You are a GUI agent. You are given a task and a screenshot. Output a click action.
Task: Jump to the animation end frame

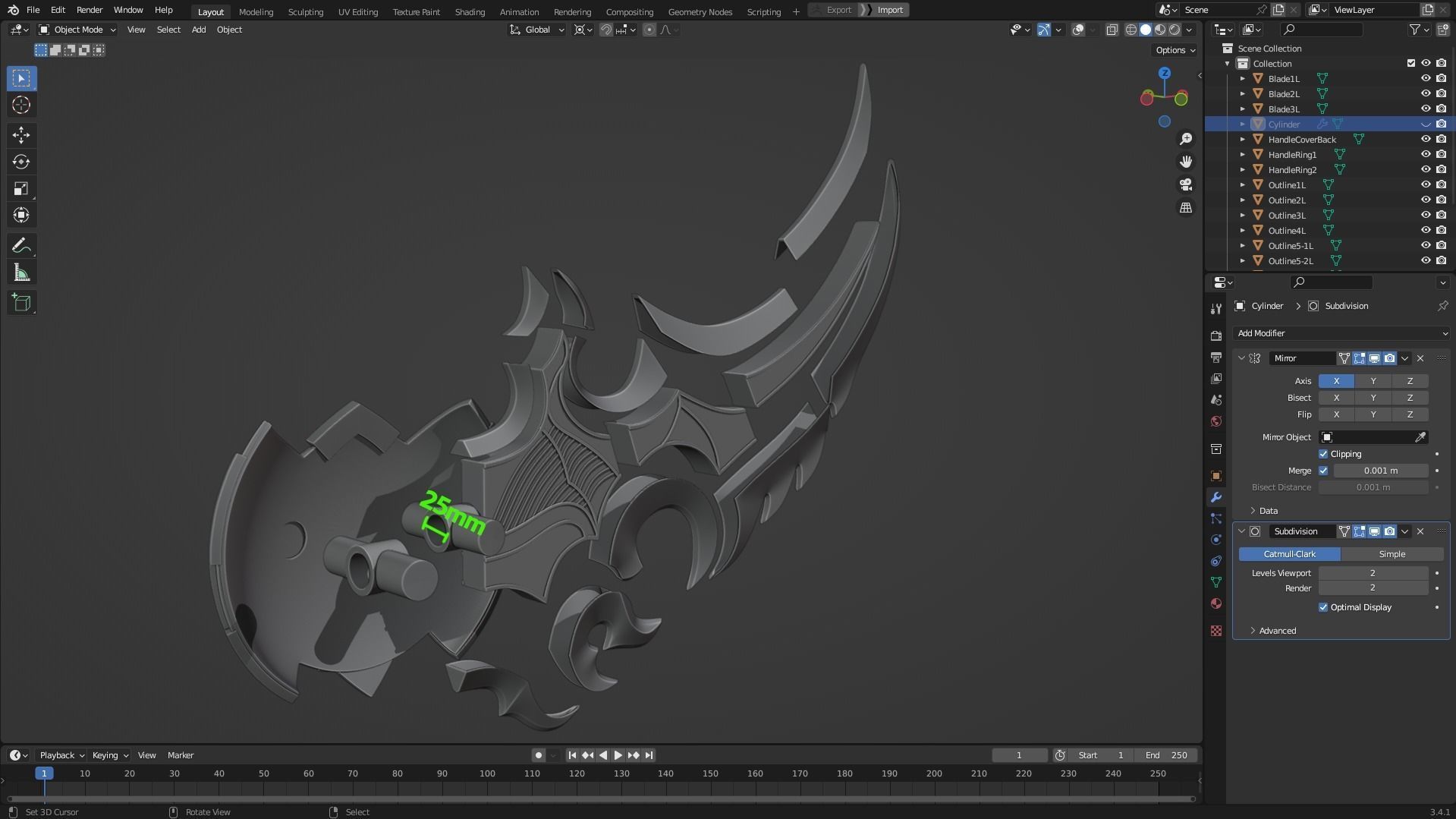click(649, 755)
